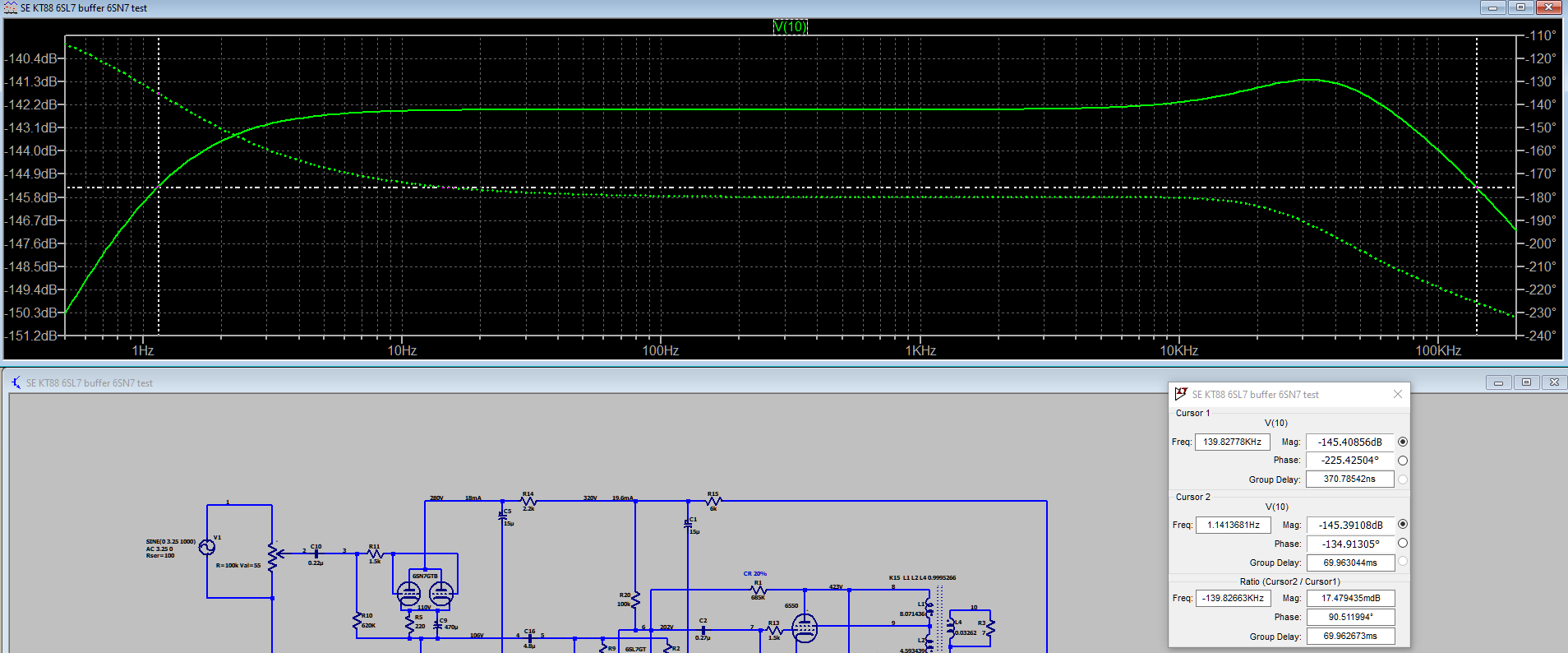Click the CR 20% comment text
The width and height of the screenshot is (1568, 653).
coord(754,574)
